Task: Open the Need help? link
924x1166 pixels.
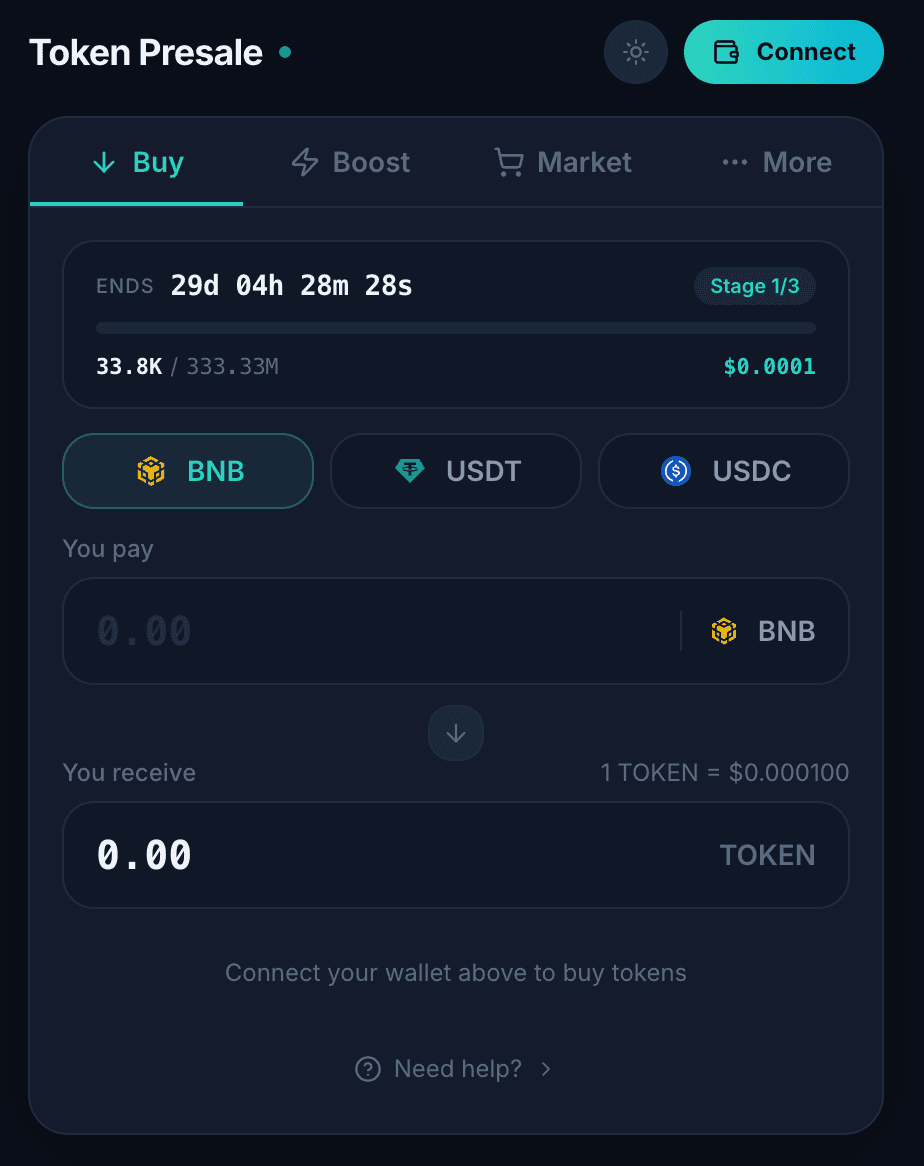Action: 457,1069
